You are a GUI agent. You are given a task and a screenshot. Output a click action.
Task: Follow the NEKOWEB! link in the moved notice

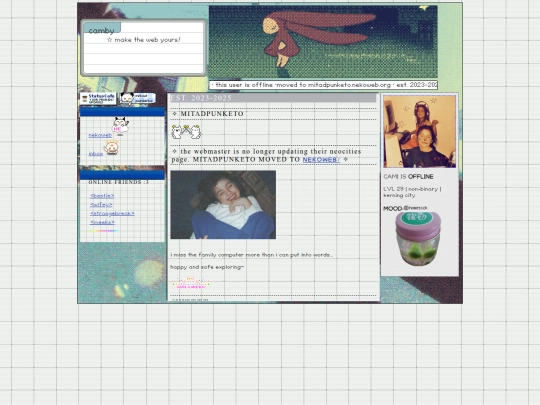click(x=321, y=160)
